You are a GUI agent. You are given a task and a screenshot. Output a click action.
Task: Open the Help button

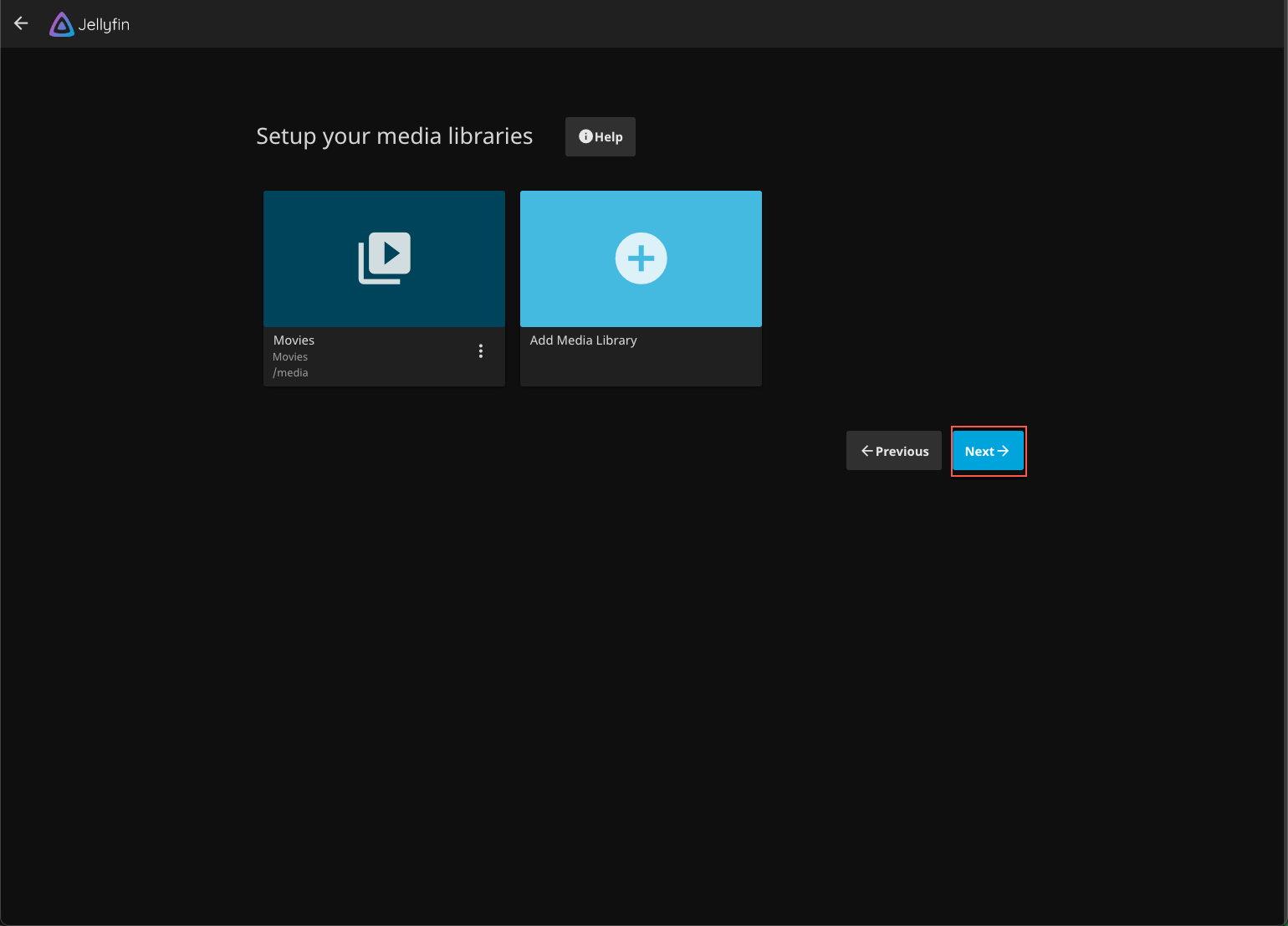click(x=601, y=136)
